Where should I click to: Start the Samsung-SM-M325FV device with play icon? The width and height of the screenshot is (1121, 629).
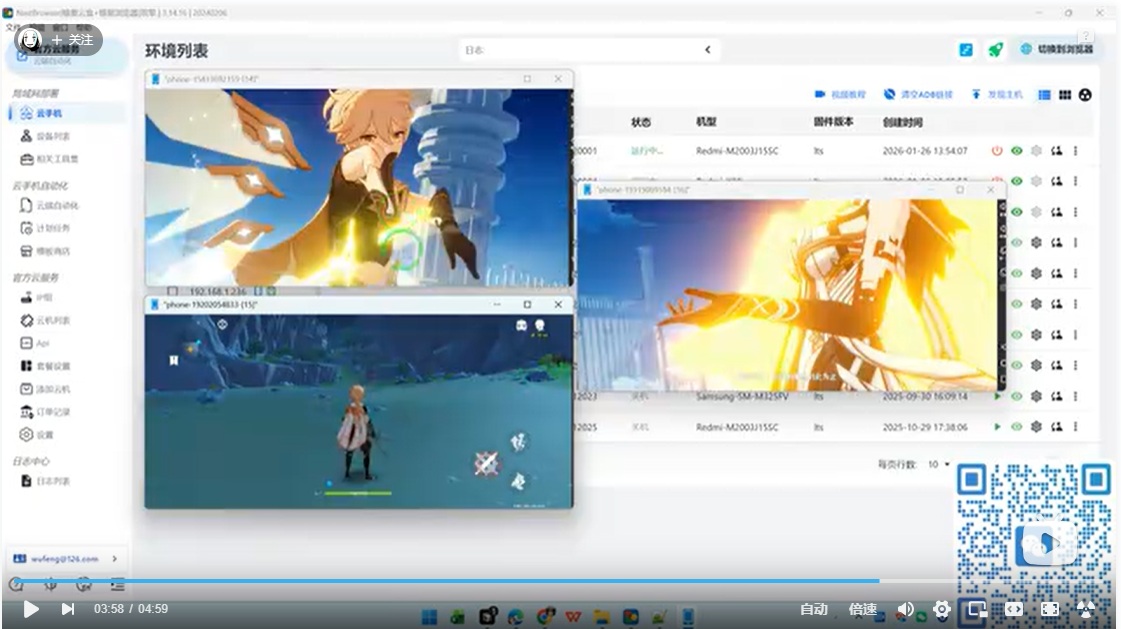996,397
